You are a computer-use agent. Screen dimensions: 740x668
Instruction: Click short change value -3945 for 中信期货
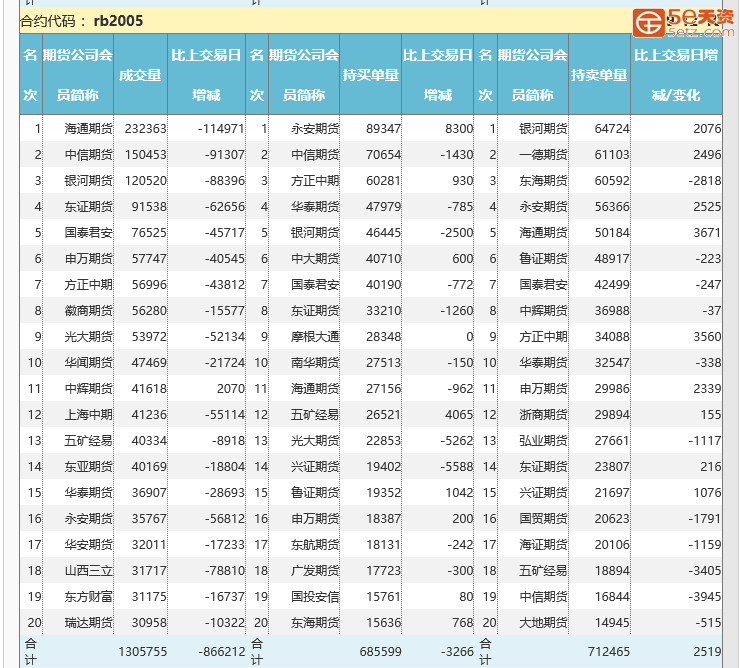pyautogui.click(x=705, y=596)
